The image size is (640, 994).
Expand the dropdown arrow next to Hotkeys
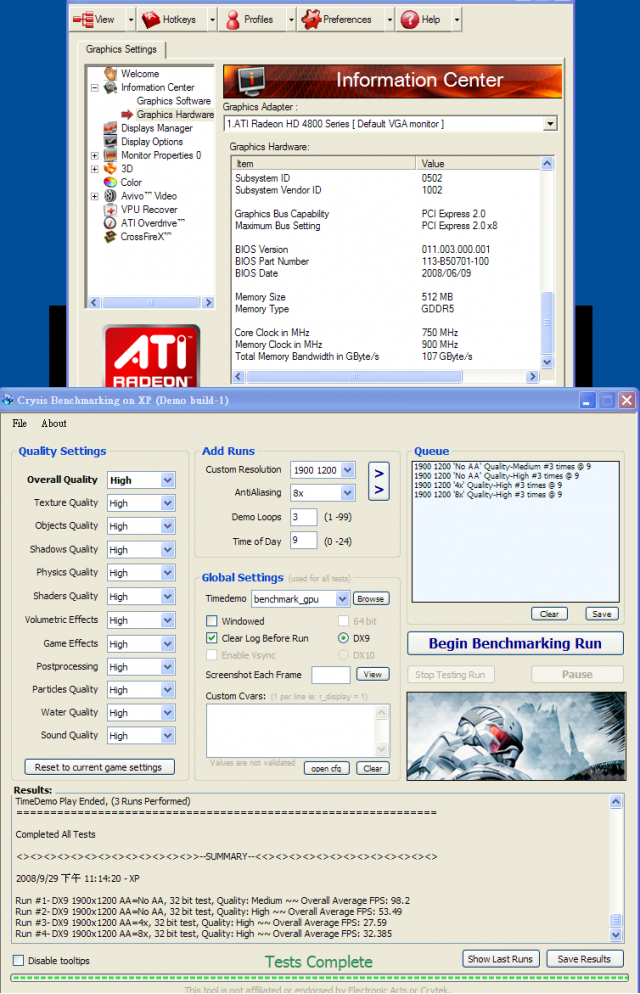coord(212,20)
